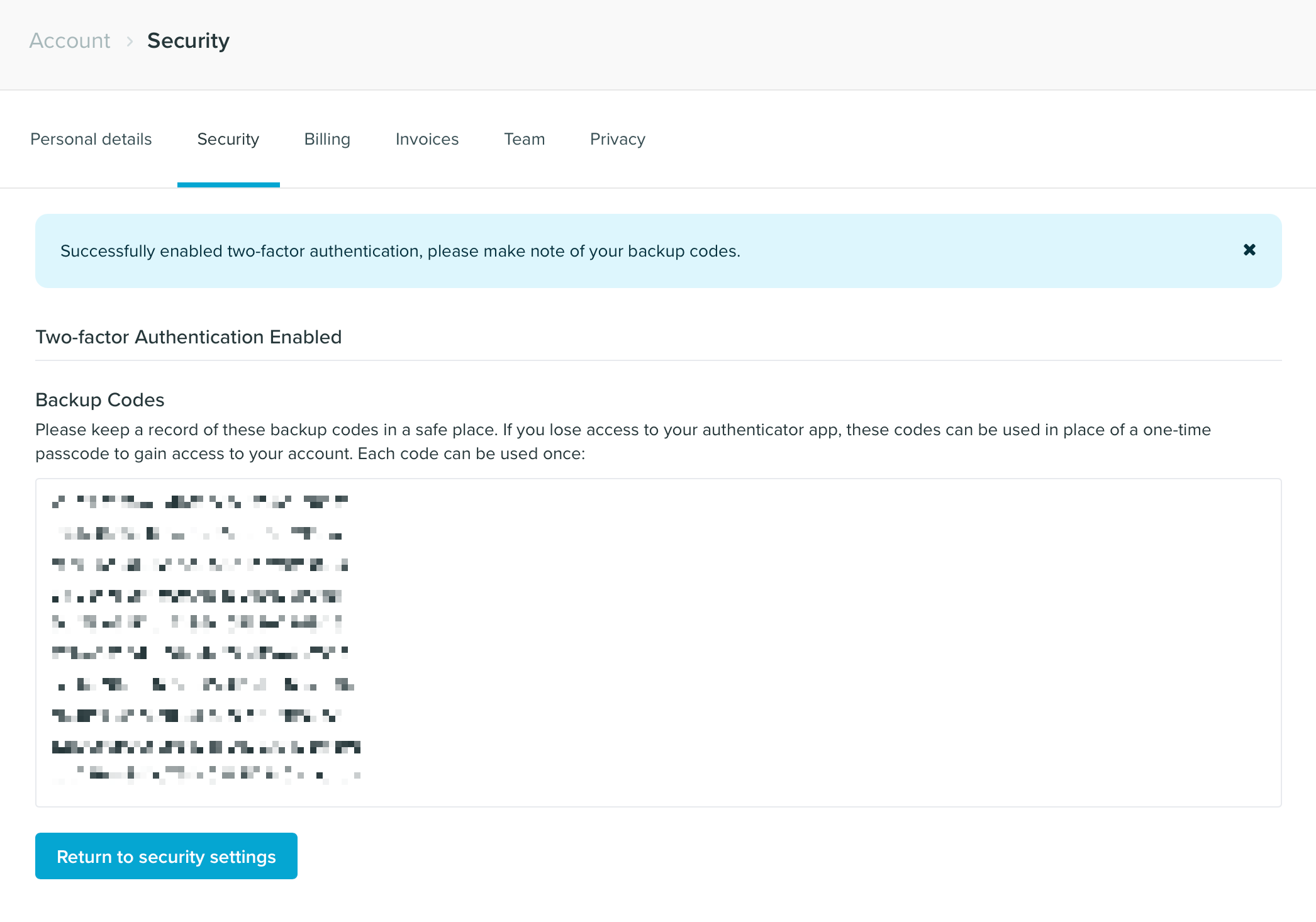Click the breadcrumb chevron separator
Viewport: 1316px width, 922px height.
130,42
